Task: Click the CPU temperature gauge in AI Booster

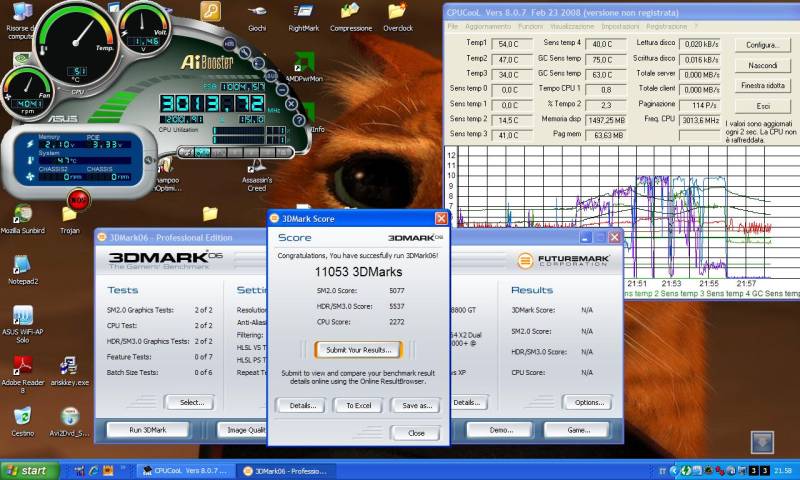Action: tap(77, 44)
